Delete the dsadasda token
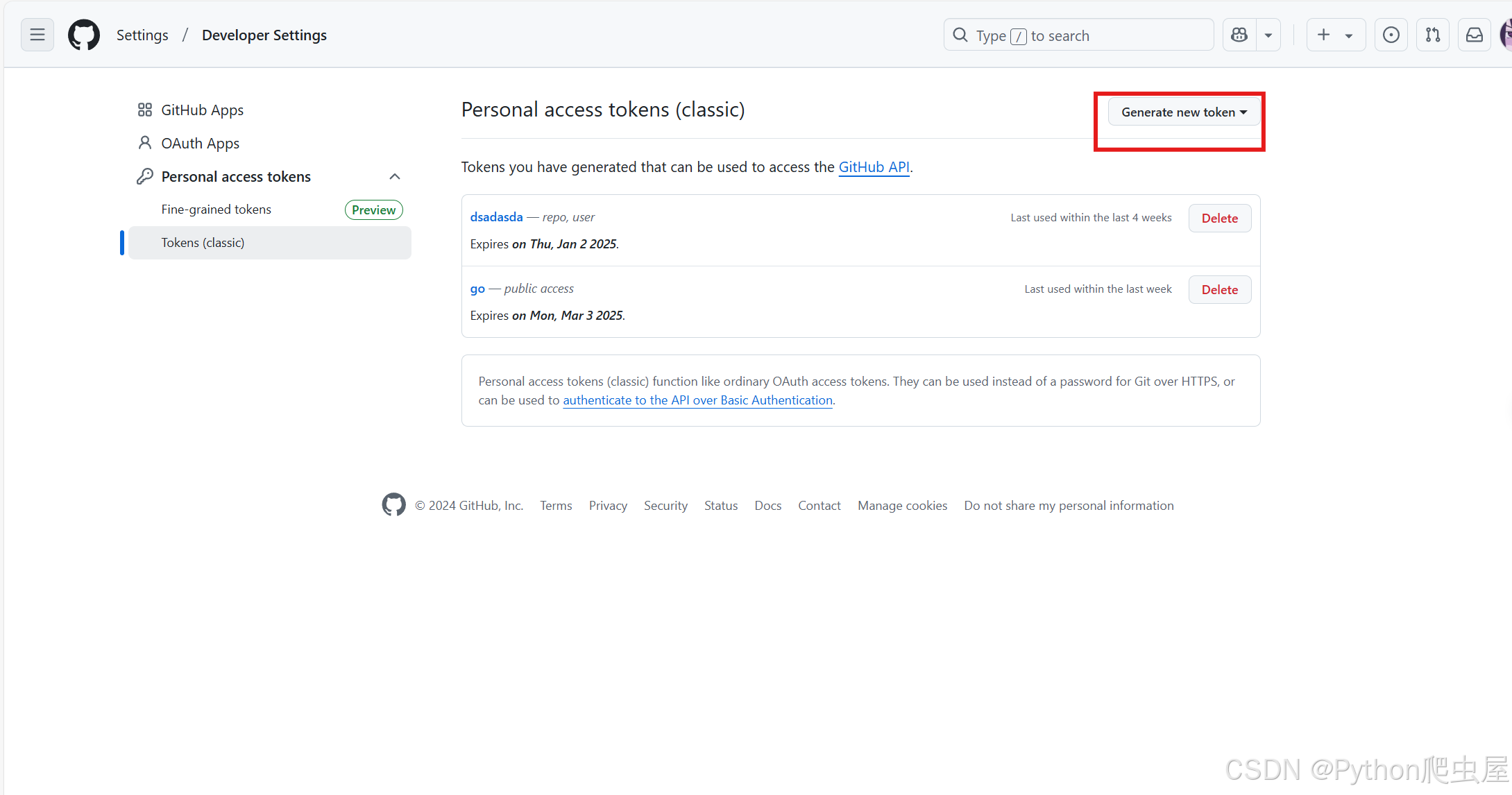 [x=1219, y=218]
